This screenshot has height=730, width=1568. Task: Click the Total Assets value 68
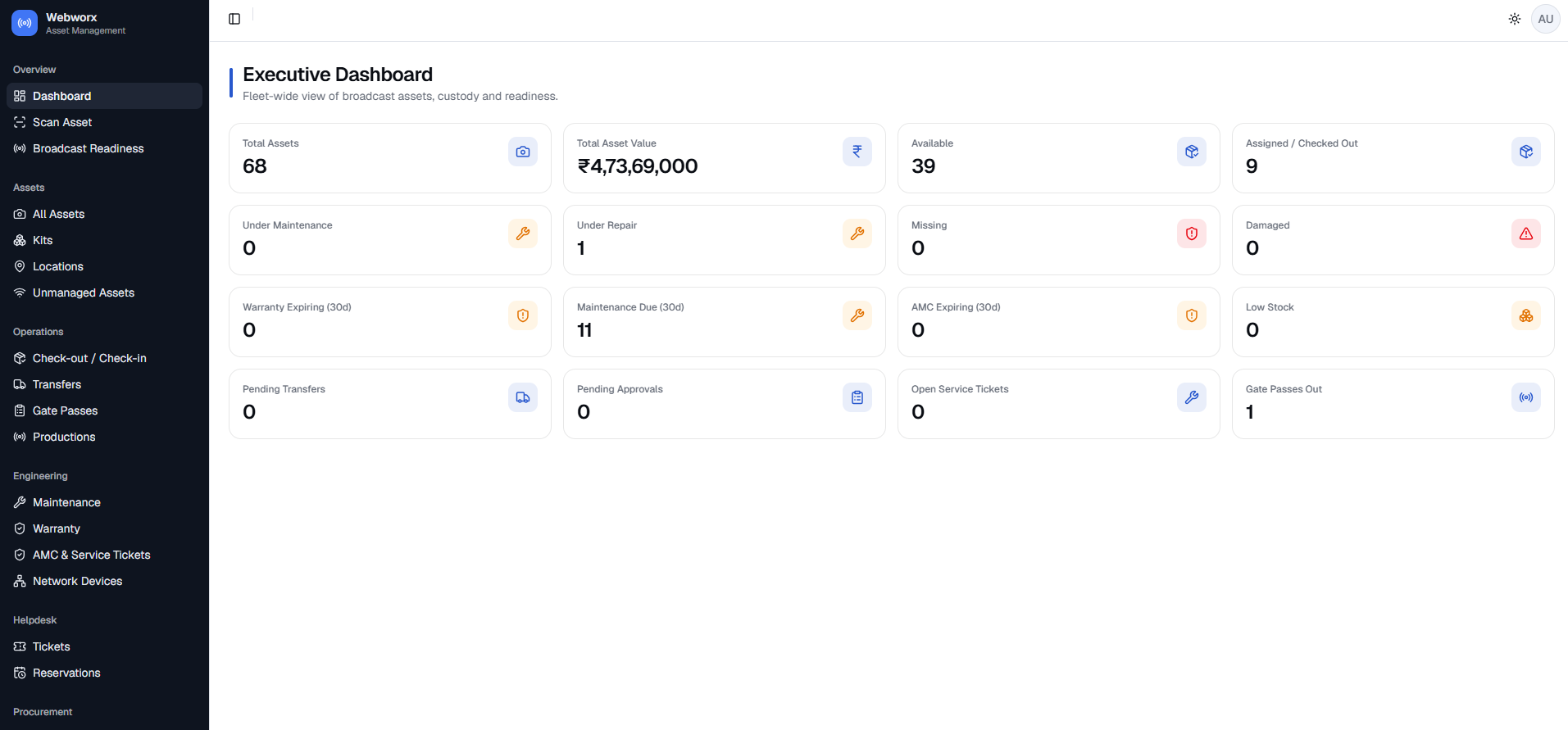(x=255, y=166)
